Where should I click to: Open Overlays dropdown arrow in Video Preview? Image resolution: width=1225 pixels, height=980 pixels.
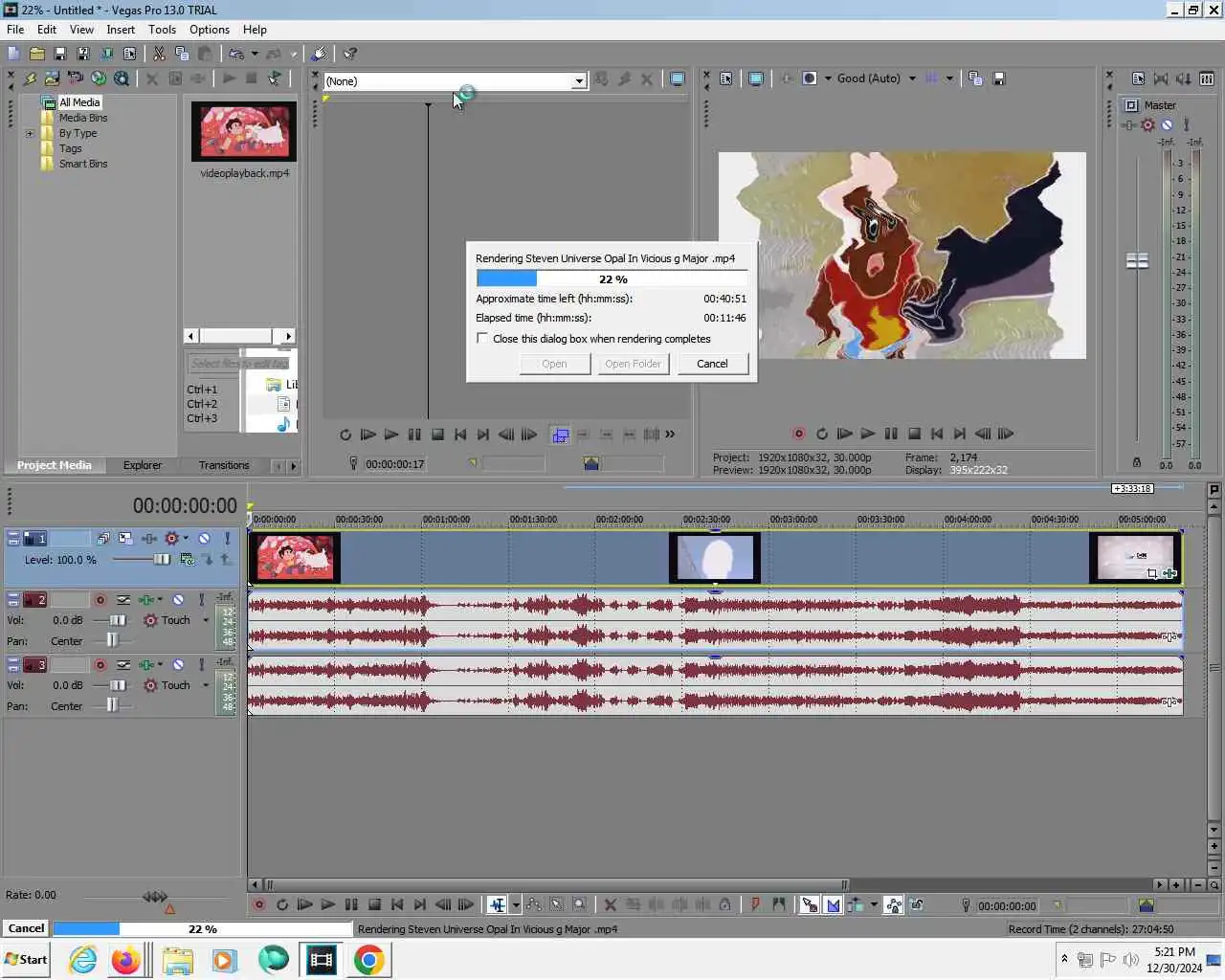click(x=949, y=78)
